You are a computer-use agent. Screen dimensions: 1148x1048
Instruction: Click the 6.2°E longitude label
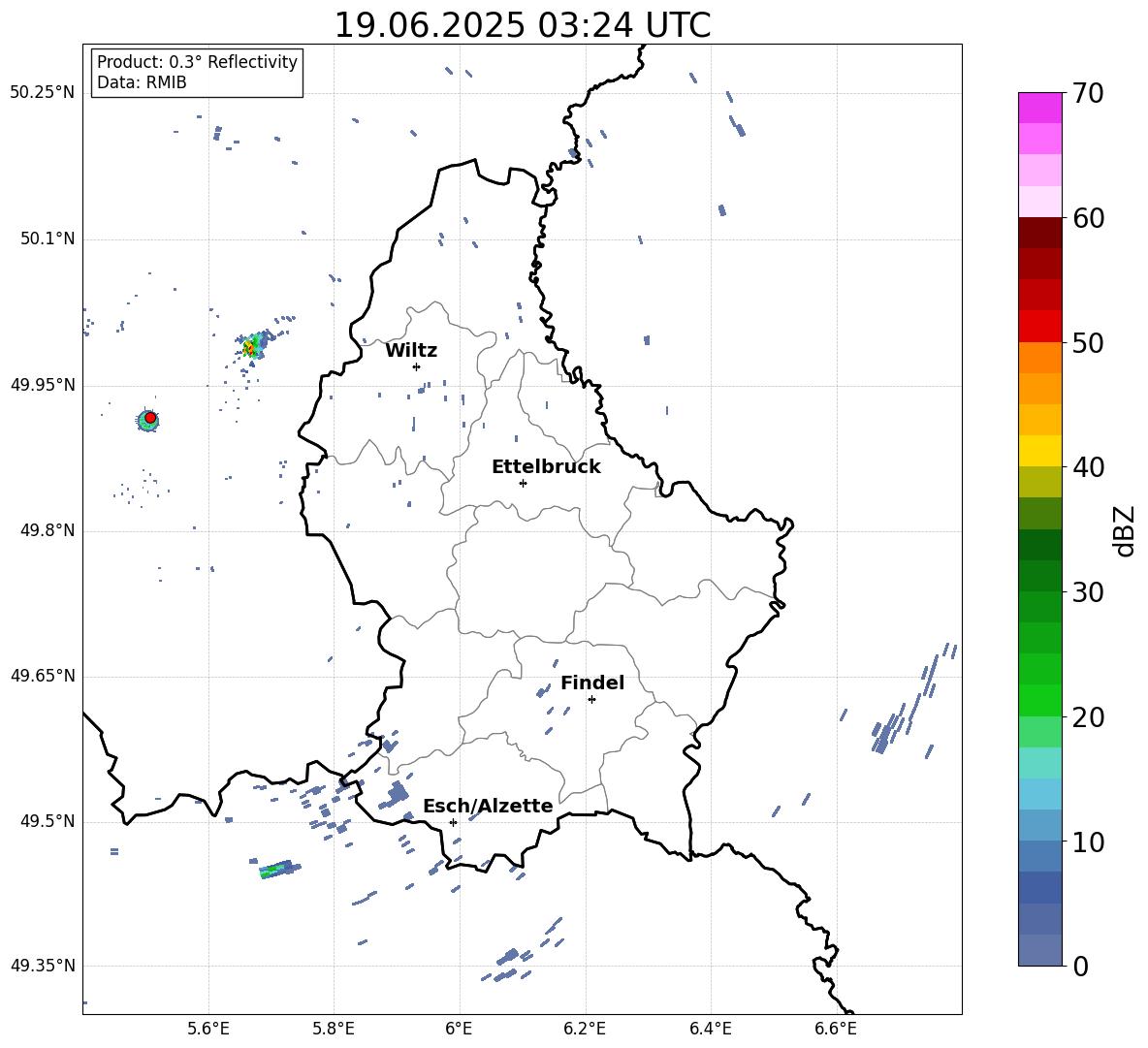[x=585, y=1029]
